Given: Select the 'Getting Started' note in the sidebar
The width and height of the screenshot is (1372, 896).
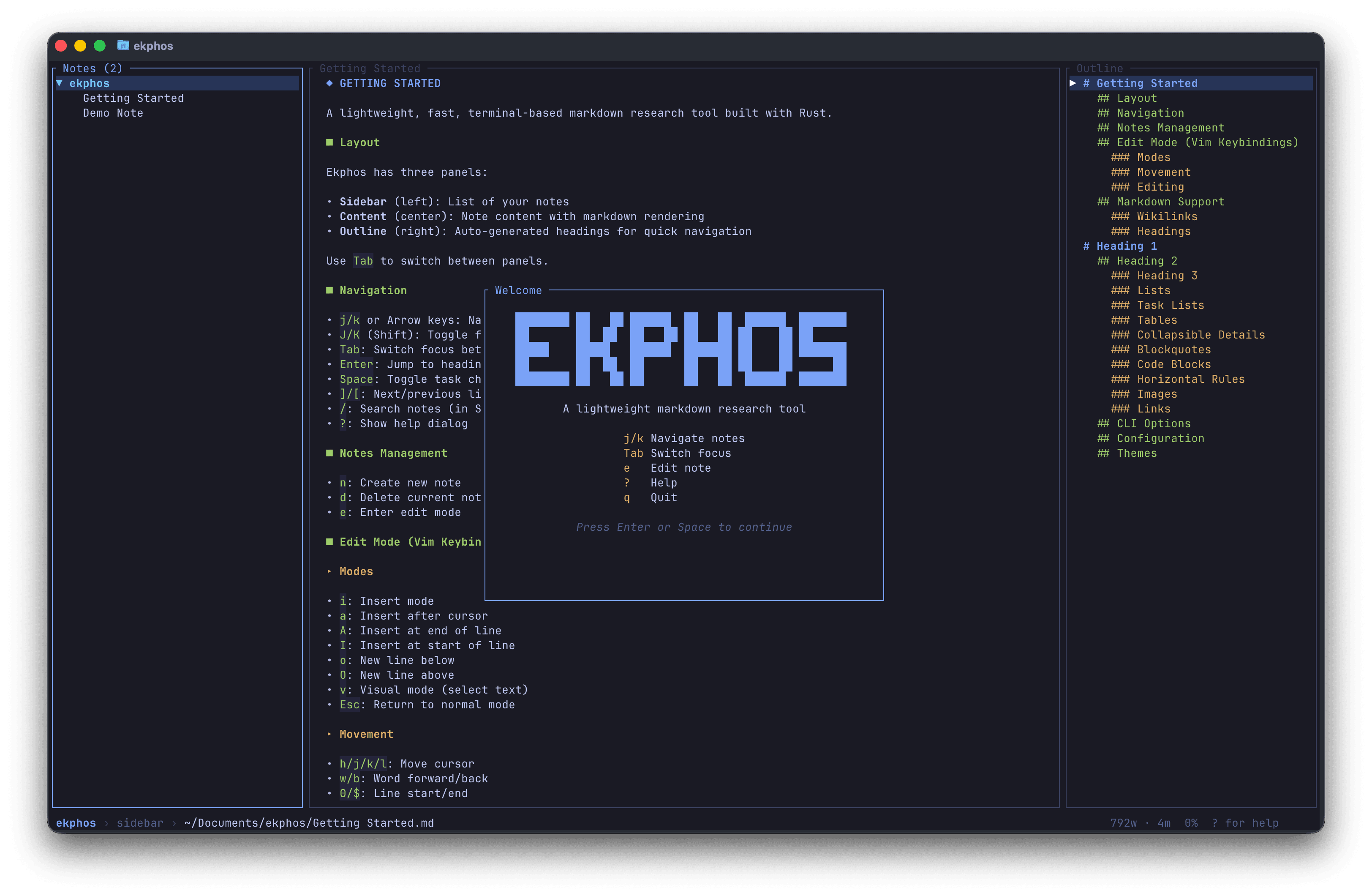Looking at the screenshot, I should coord(133,98).
